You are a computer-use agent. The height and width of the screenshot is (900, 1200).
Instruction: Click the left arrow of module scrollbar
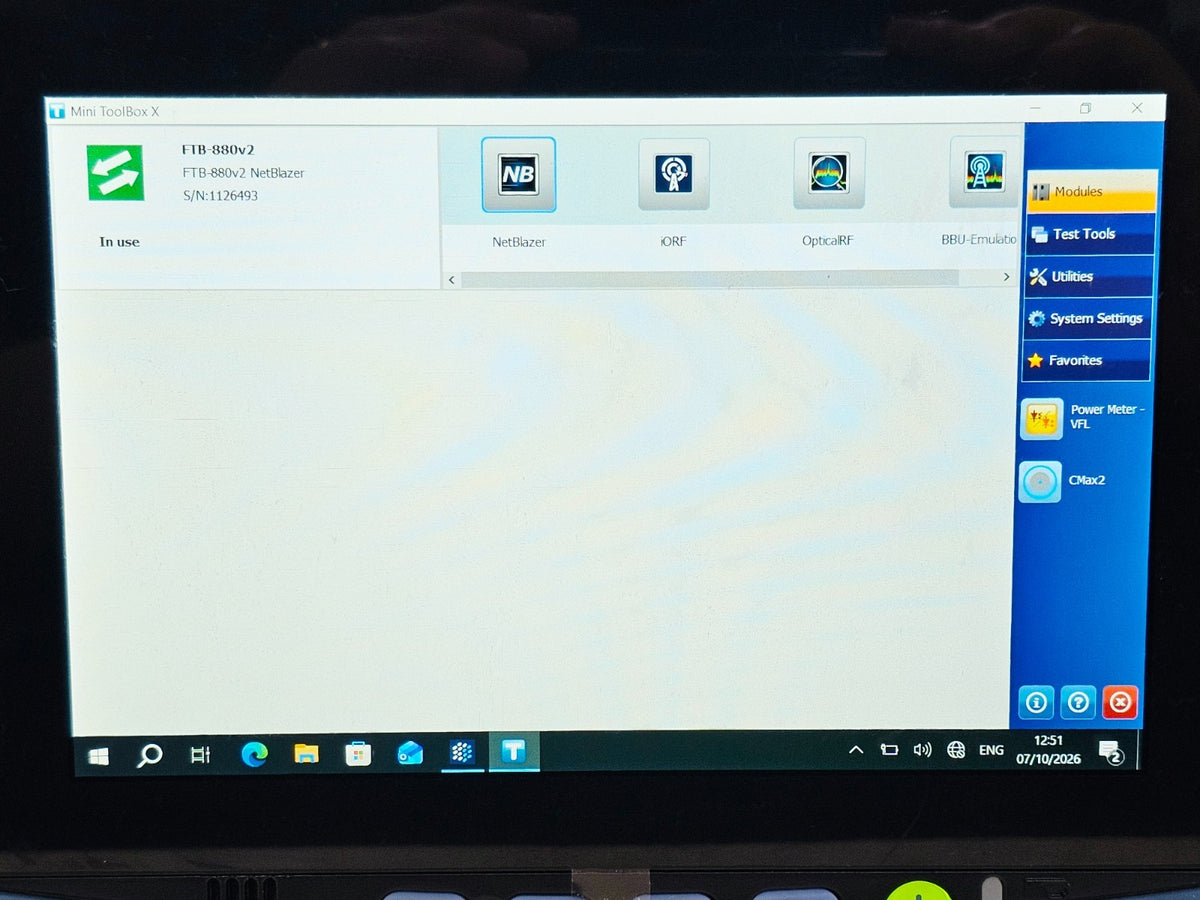(x=452, y=280)
